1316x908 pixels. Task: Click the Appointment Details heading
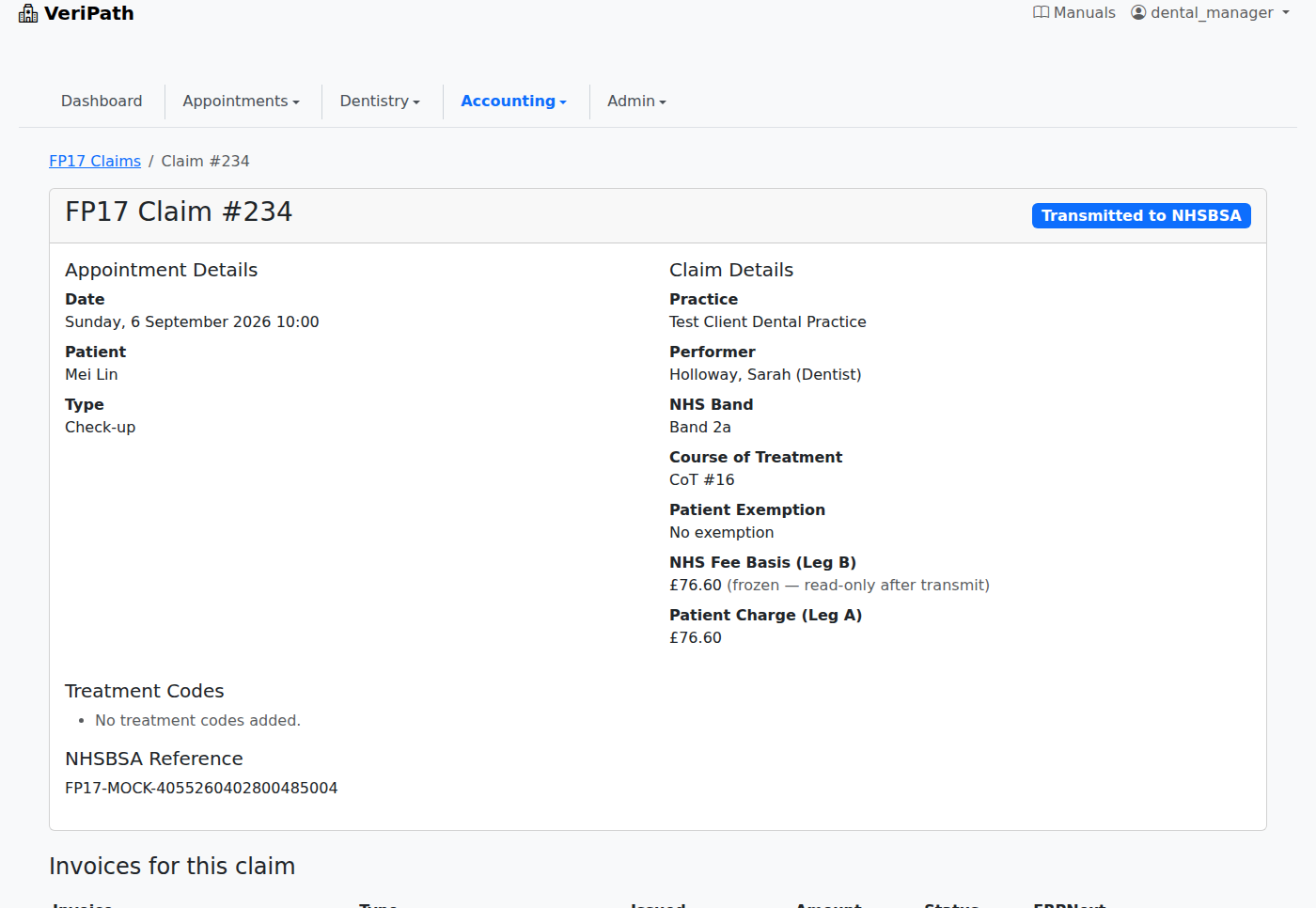coord(161,270)
